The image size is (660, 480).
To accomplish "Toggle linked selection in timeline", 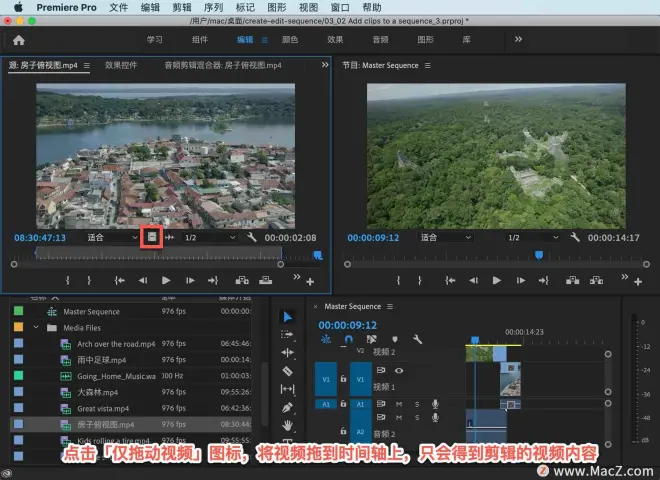I will pos(371,339).
